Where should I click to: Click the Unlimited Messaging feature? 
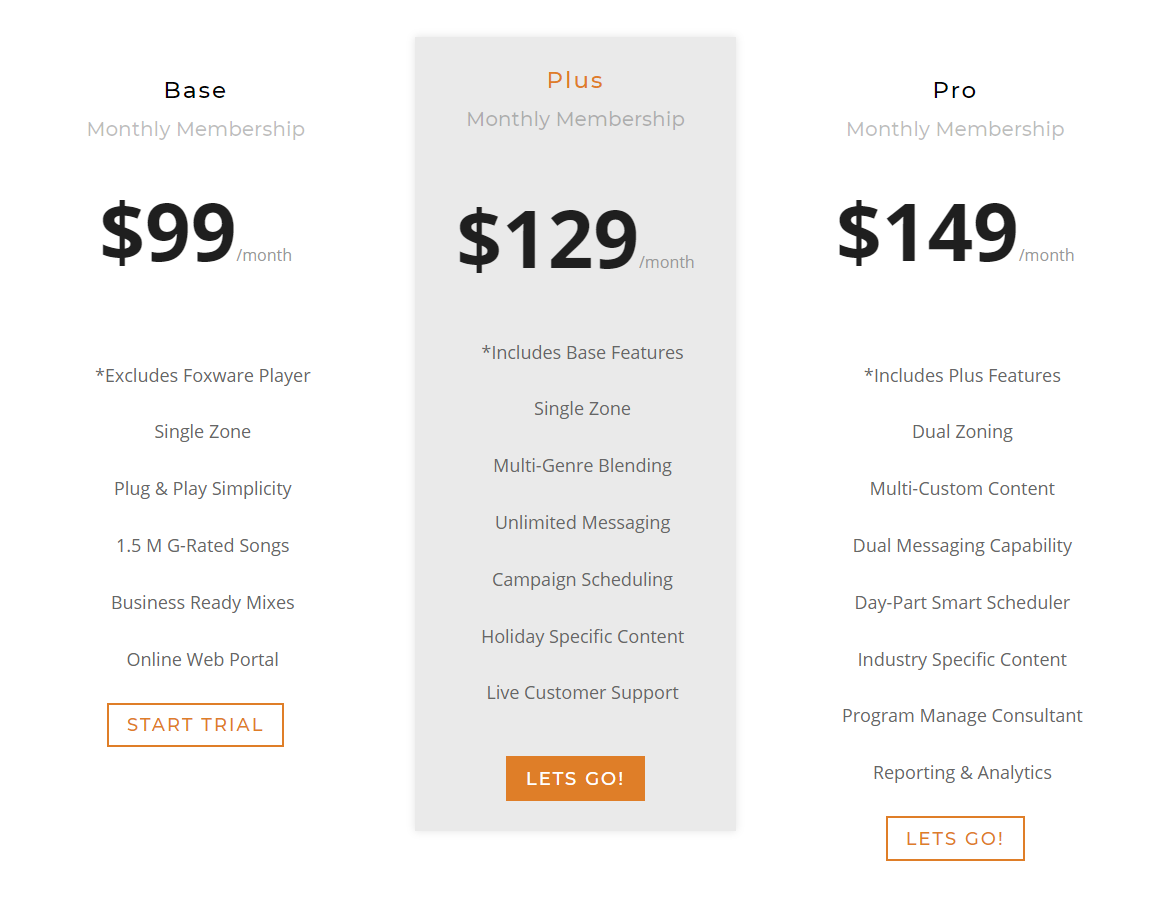[x=582, y=523]
